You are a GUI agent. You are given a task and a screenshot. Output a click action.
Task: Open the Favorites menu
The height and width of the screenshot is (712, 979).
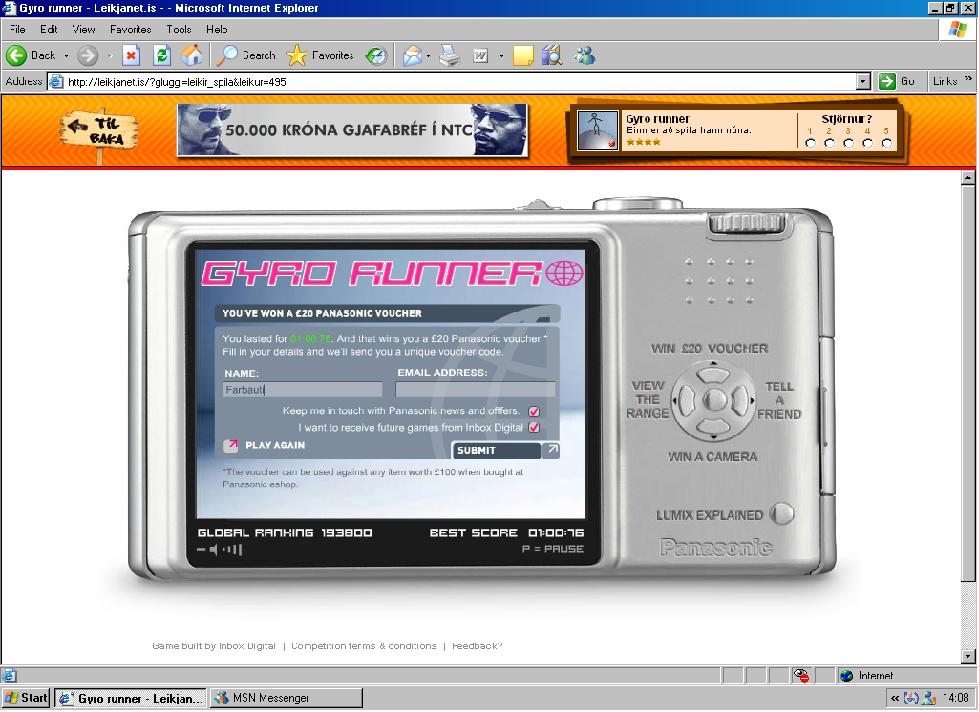click(130, 29)
